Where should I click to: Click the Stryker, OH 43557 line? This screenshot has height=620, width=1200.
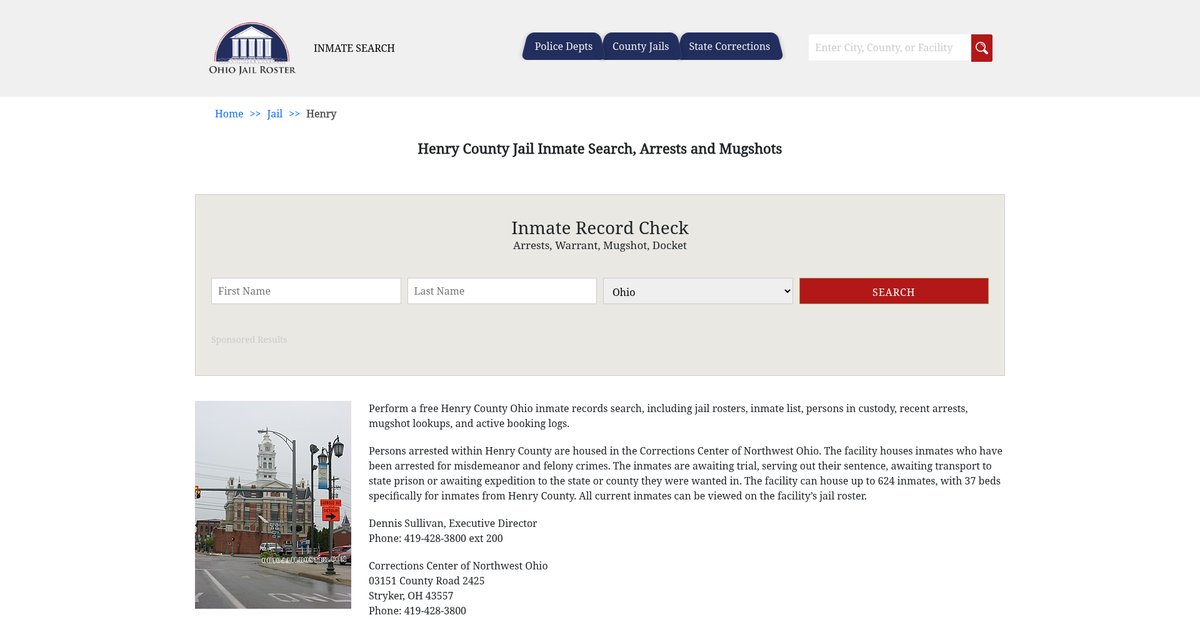[411, 596]
